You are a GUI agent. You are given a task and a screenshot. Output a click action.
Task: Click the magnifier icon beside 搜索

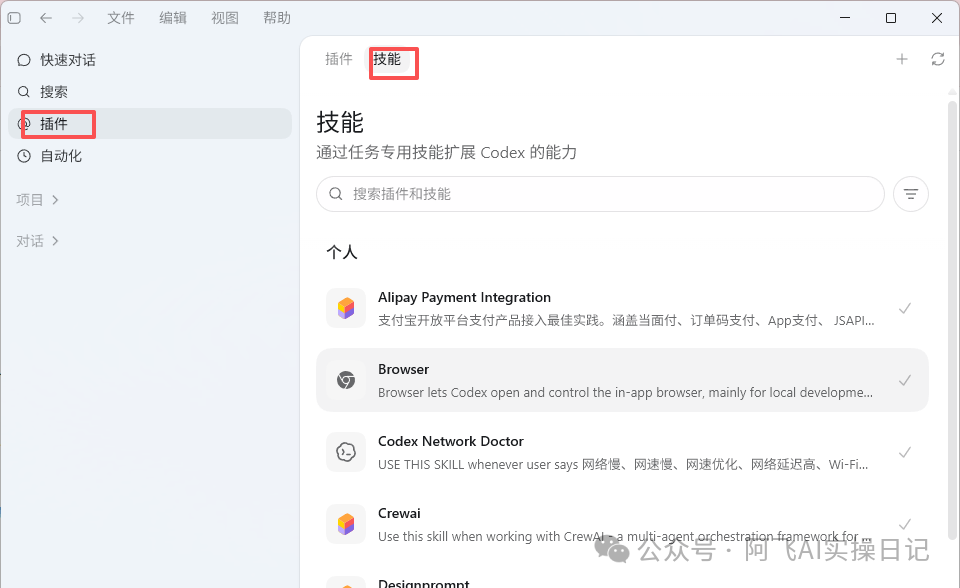[24, 92]
